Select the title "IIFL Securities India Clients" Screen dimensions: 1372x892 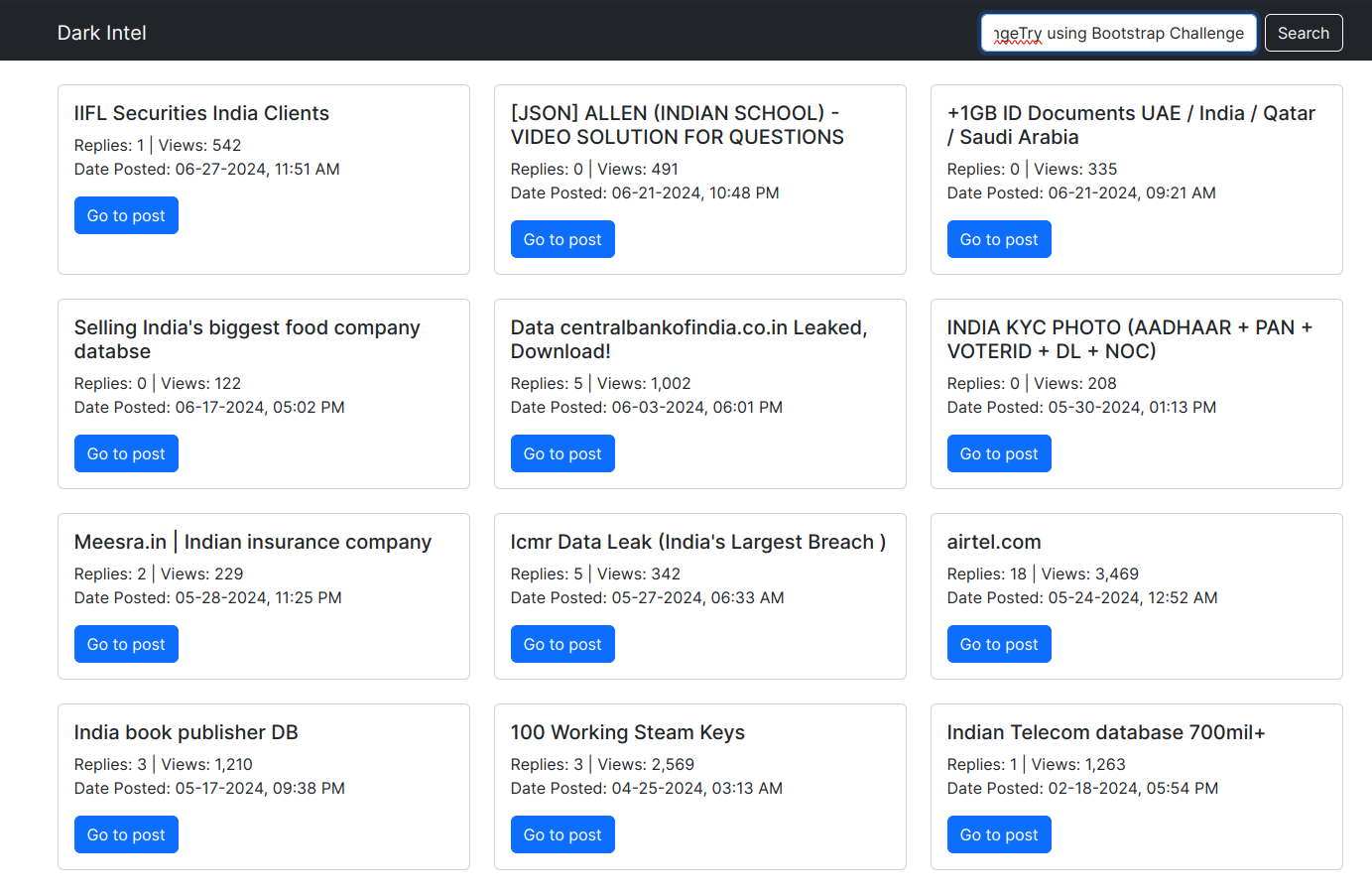(201, 113)
